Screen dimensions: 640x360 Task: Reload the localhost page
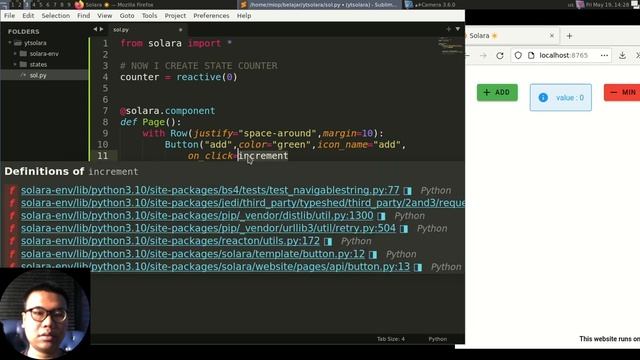tap(500, 56)
